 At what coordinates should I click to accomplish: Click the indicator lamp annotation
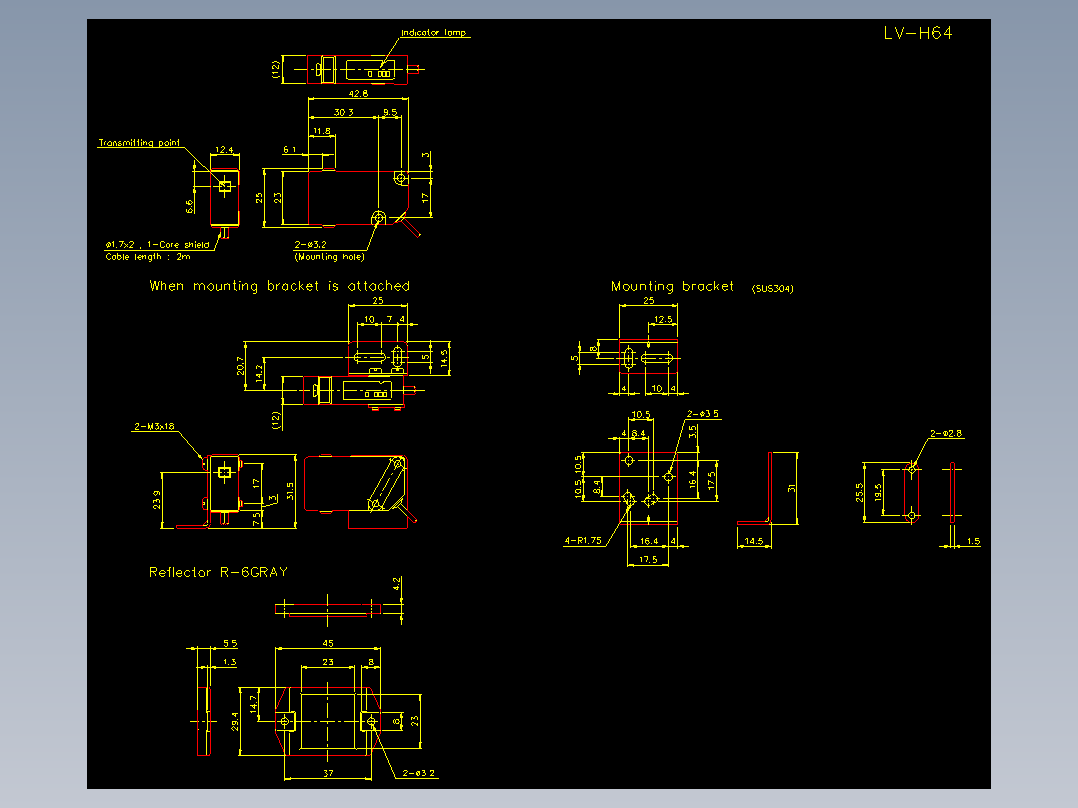pos(432,31)
